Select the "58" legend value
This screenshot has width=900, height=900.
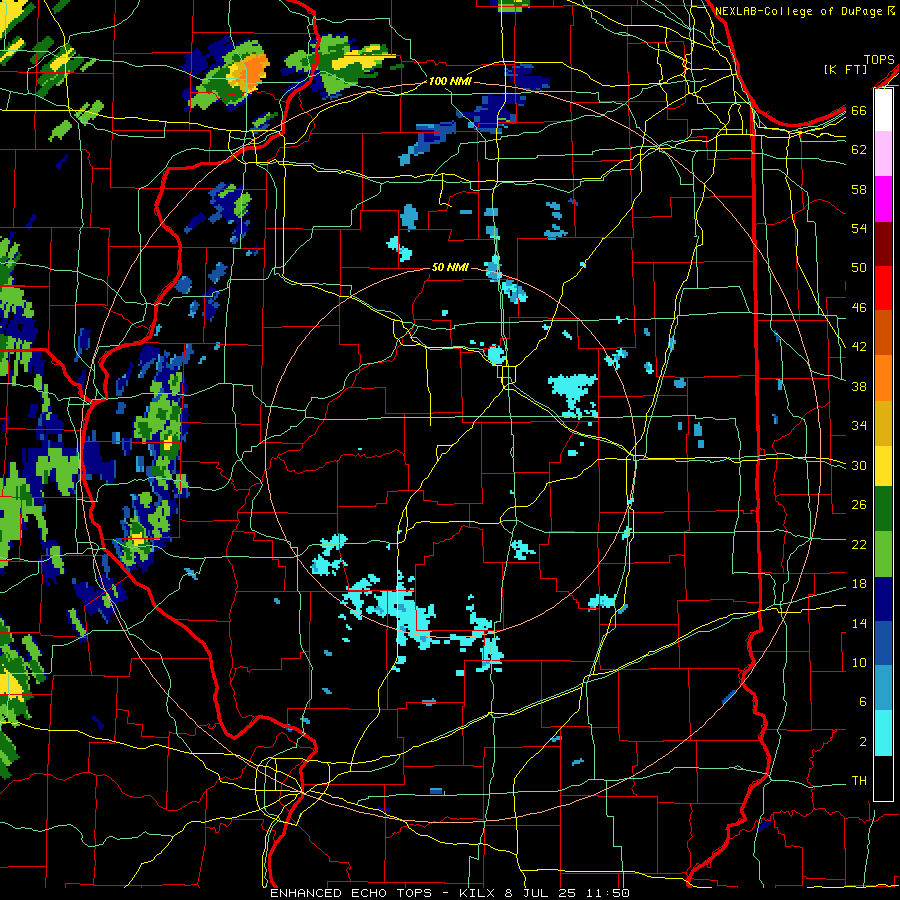(x=859, y=189)
